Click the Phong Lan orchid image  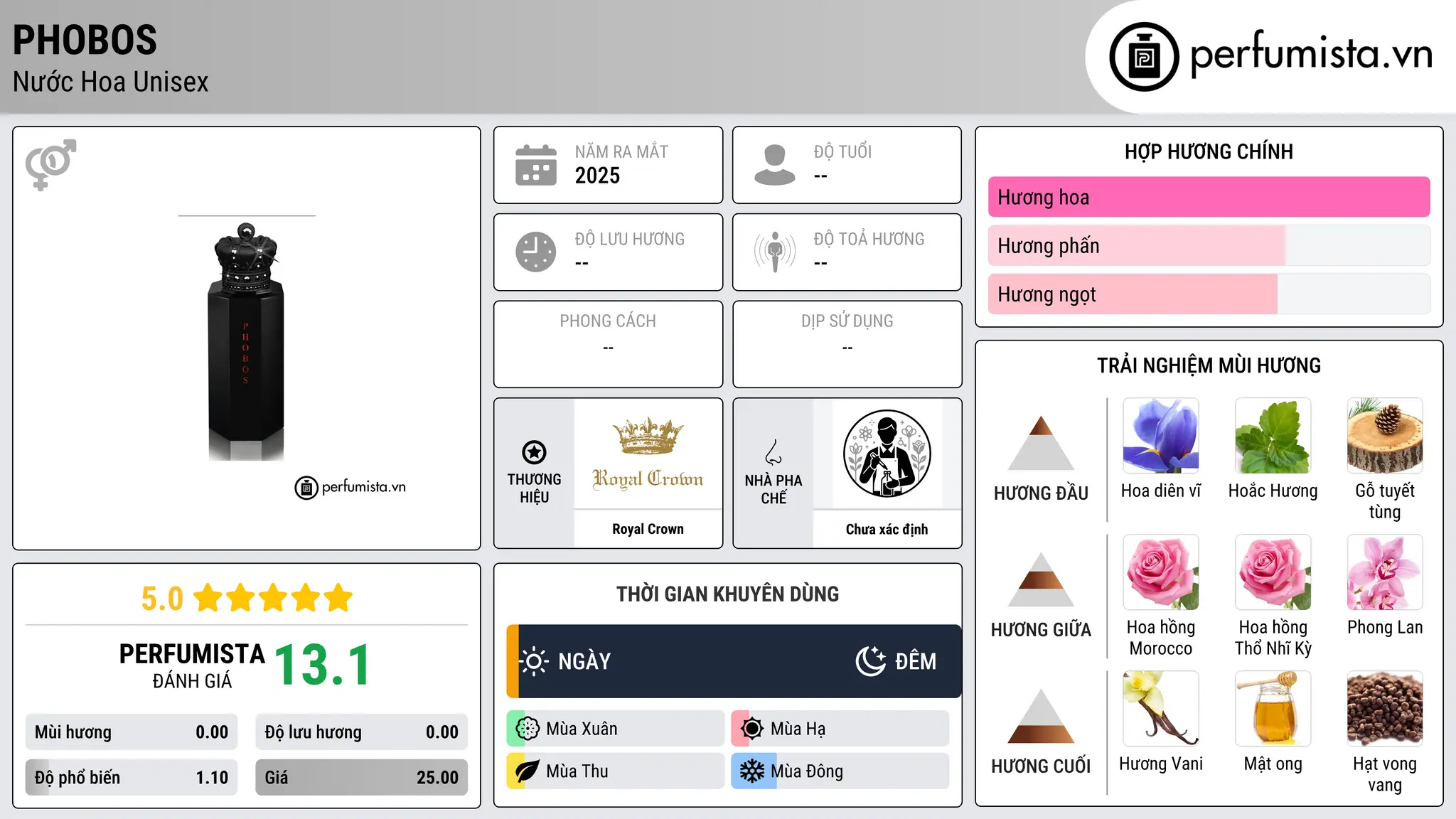[x=1385, y=572]
